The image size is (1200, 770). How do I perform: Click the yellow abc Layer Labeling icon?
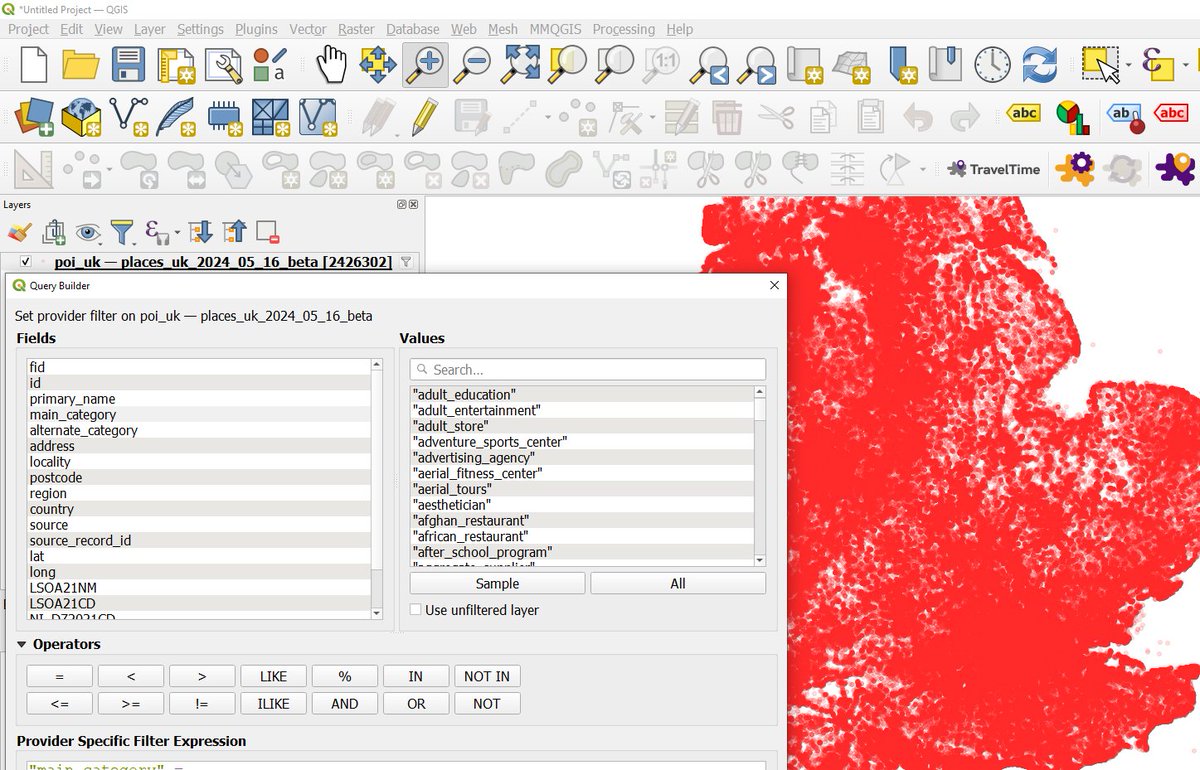(1023, 114)
